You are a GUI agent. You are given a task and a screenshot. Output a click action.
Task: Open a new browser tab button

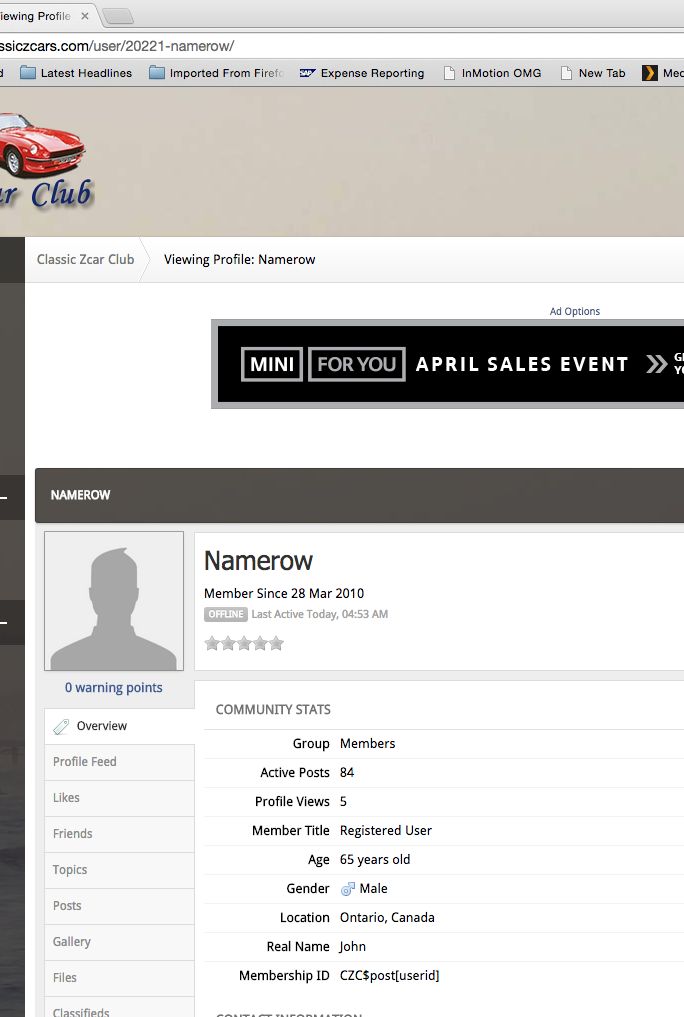click(118, 16)
